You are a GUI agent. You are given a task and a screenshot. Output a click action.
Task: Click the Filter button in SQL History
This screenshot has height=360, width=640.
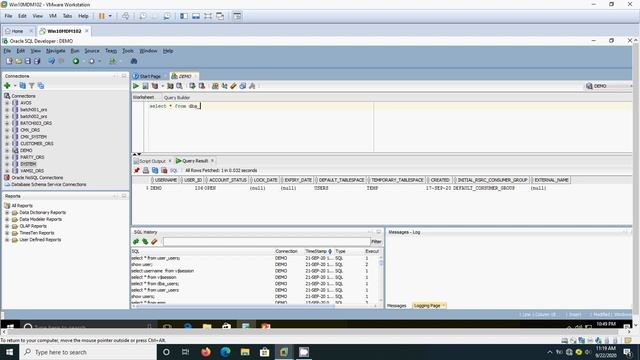point(376,242)
